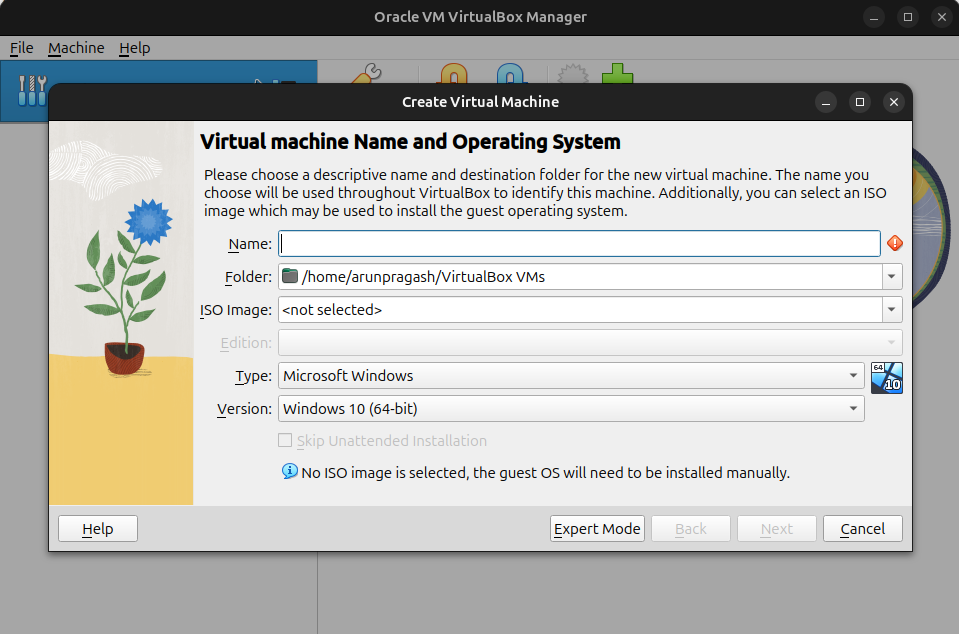Select the Tools icon in VirtualBox Manager sidebar

[x=32, y=90]
